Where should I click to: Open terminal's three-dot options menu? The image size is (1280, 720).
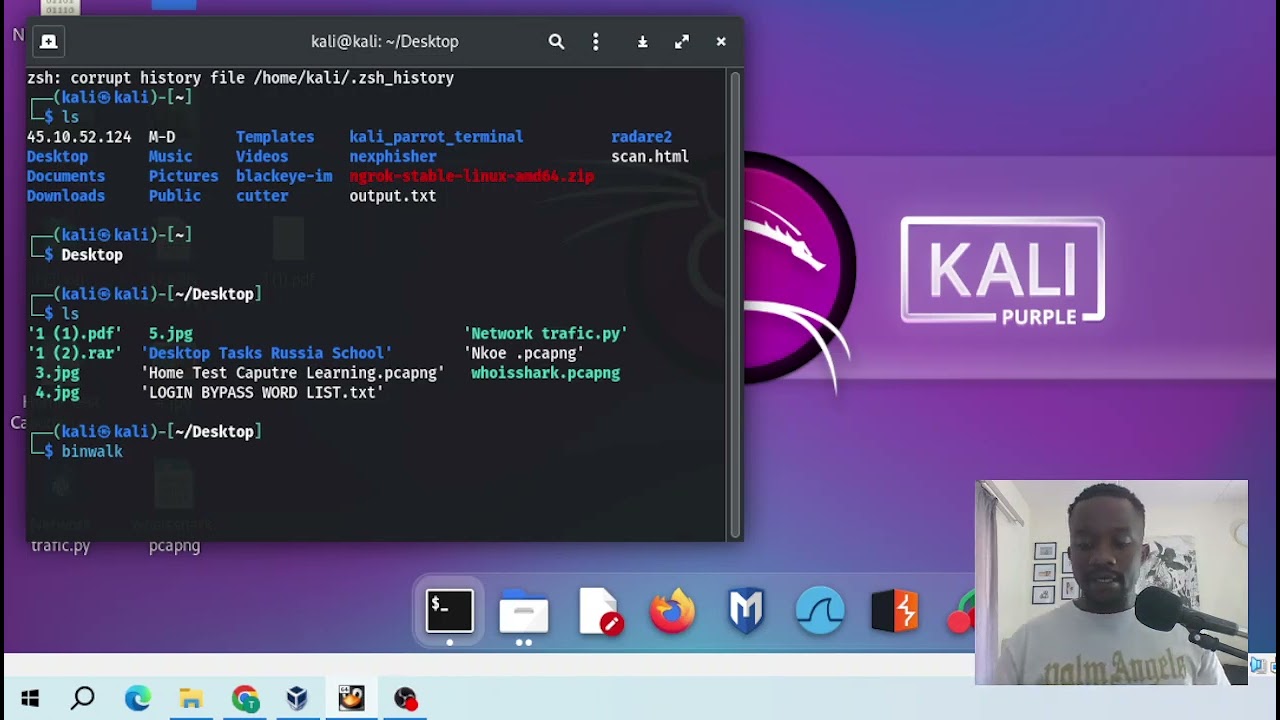pos(596,42)
